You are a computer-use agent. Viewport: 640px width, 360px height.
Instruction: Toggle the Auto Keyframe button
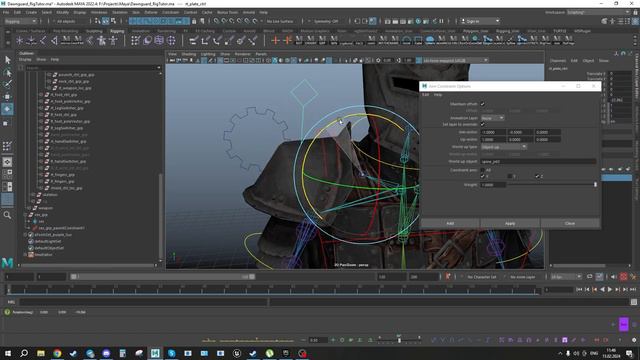coord(623,277)
